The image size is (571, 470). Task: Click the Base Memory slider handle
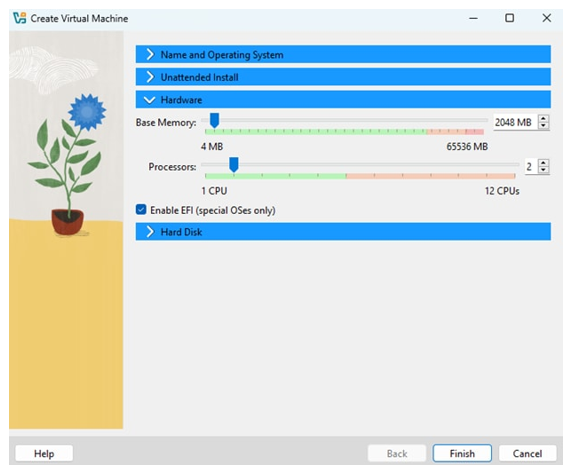tap(214, 120)
